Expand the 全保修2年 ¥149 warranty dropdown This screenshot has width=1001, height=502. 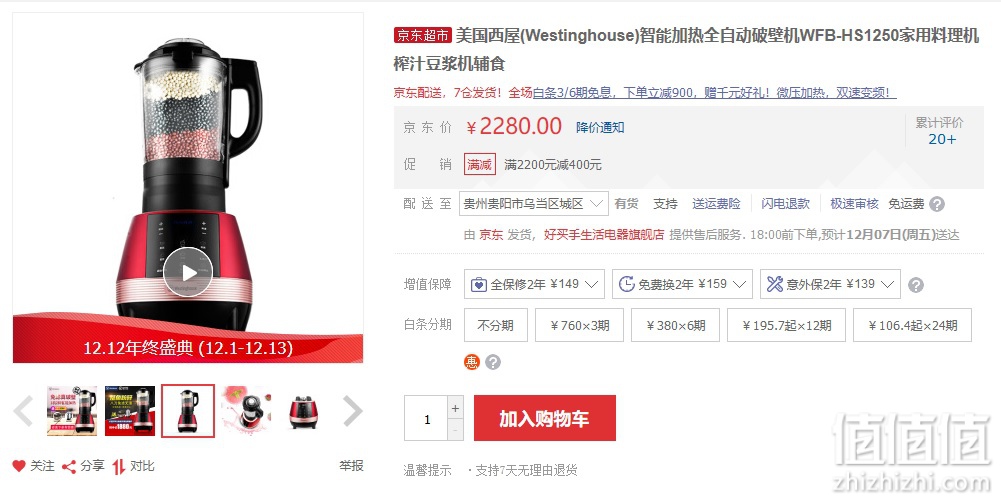coord(534,284)
